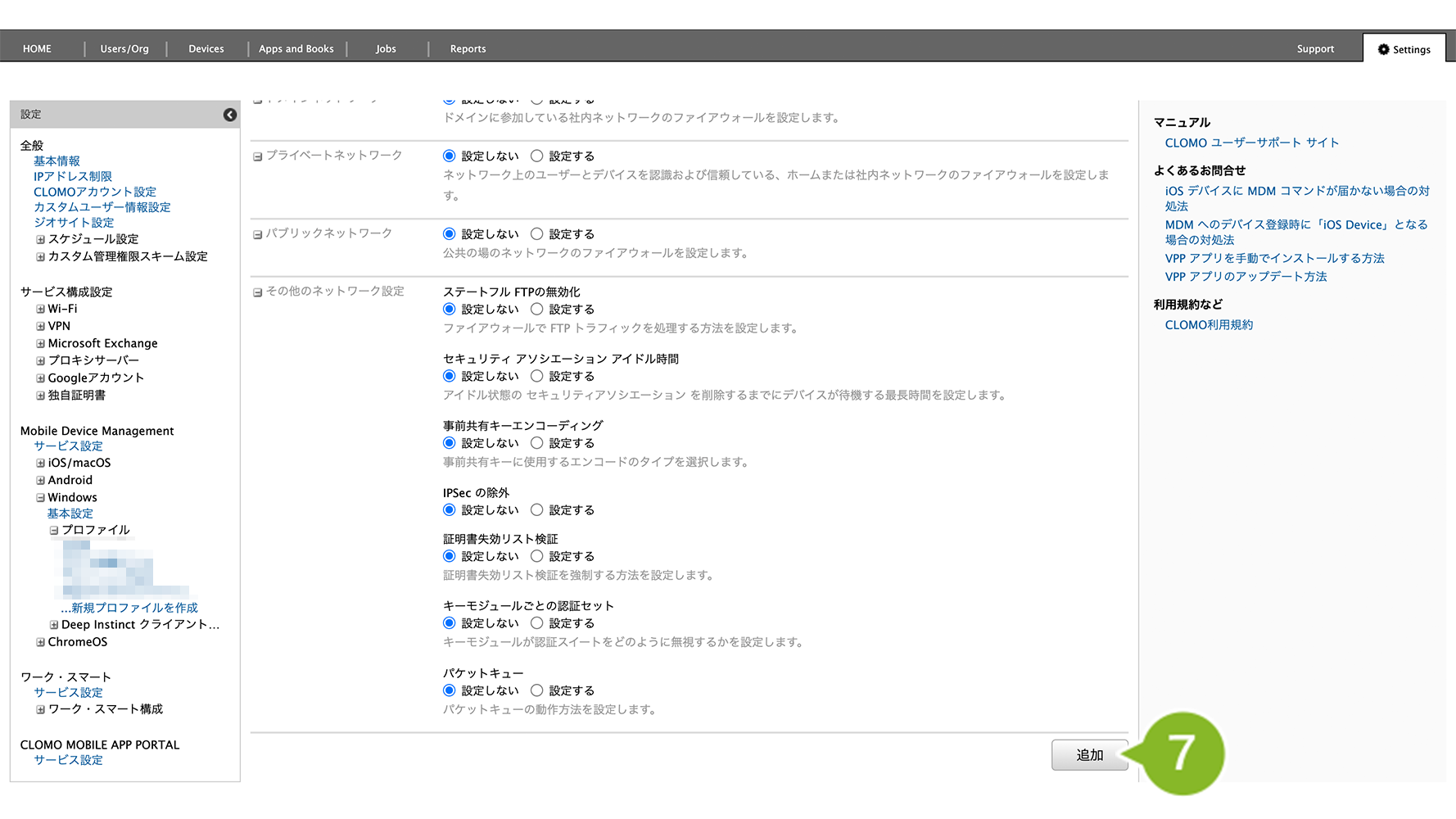The width and height of the screenshot is (1456, 819).
Task: Go to the Reports tab
Action: [468, 49]
